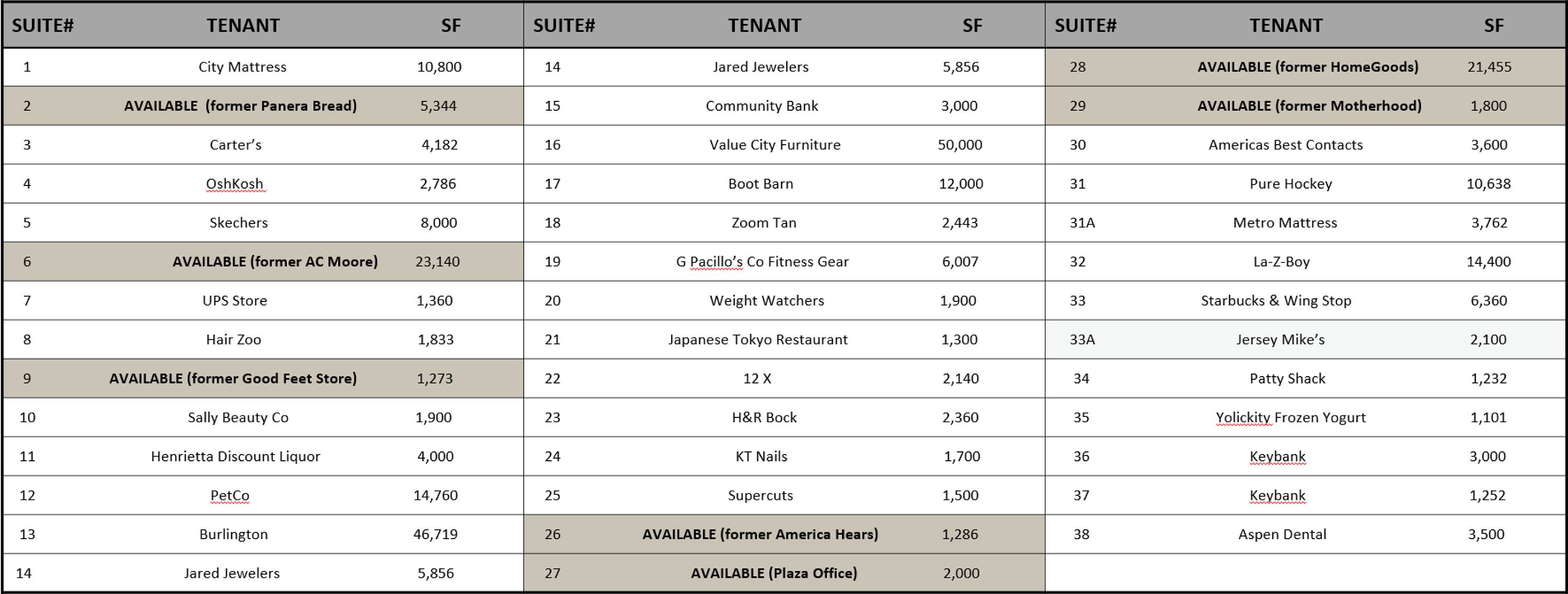Click the Pure Hockey tenant cell
Screen dimensions: 1568x594
(1290, 184)
